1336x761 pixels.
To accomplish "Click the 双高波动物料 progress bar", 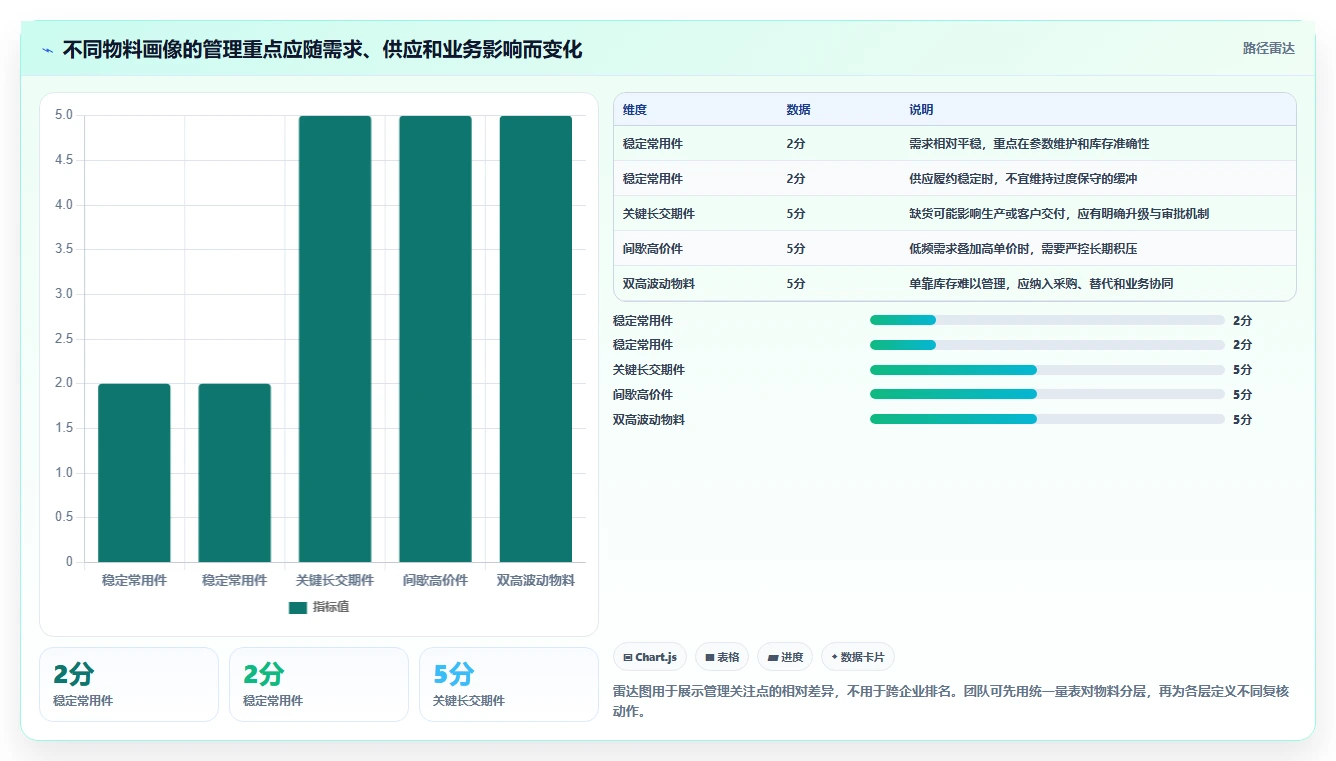I will pos(1047,420).
